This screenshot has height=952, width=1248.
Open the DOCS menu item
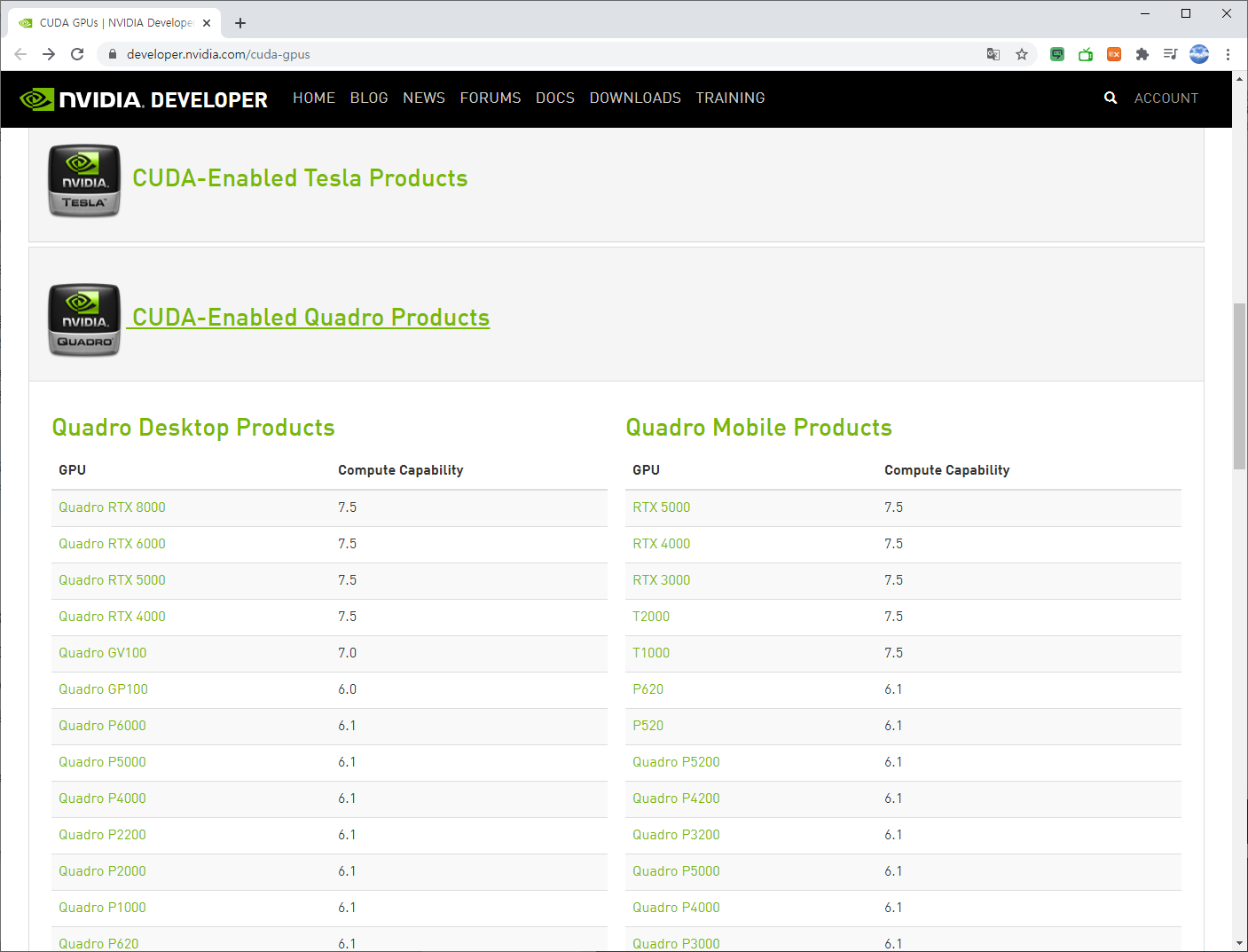tap(555, 98)
